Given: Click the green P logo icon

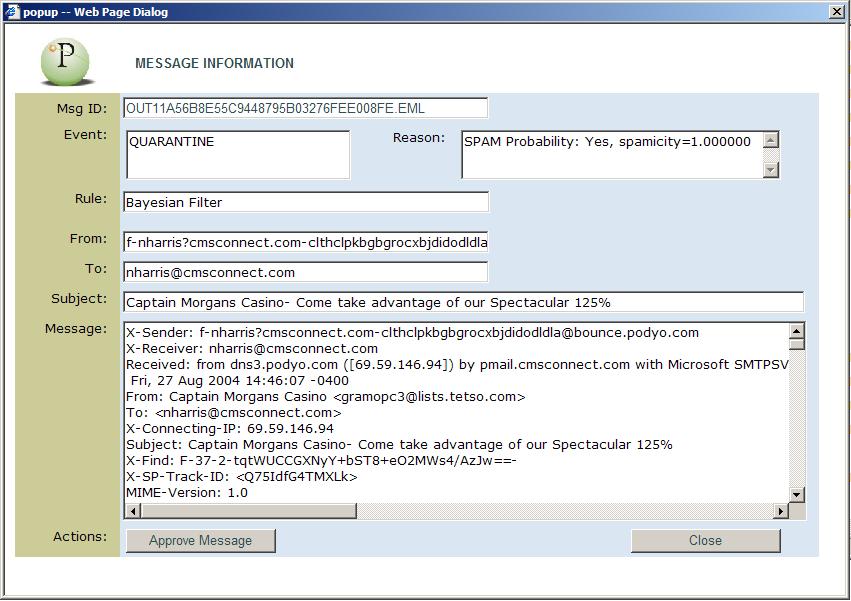Looking at the screenshot, I should coord(65,62).
